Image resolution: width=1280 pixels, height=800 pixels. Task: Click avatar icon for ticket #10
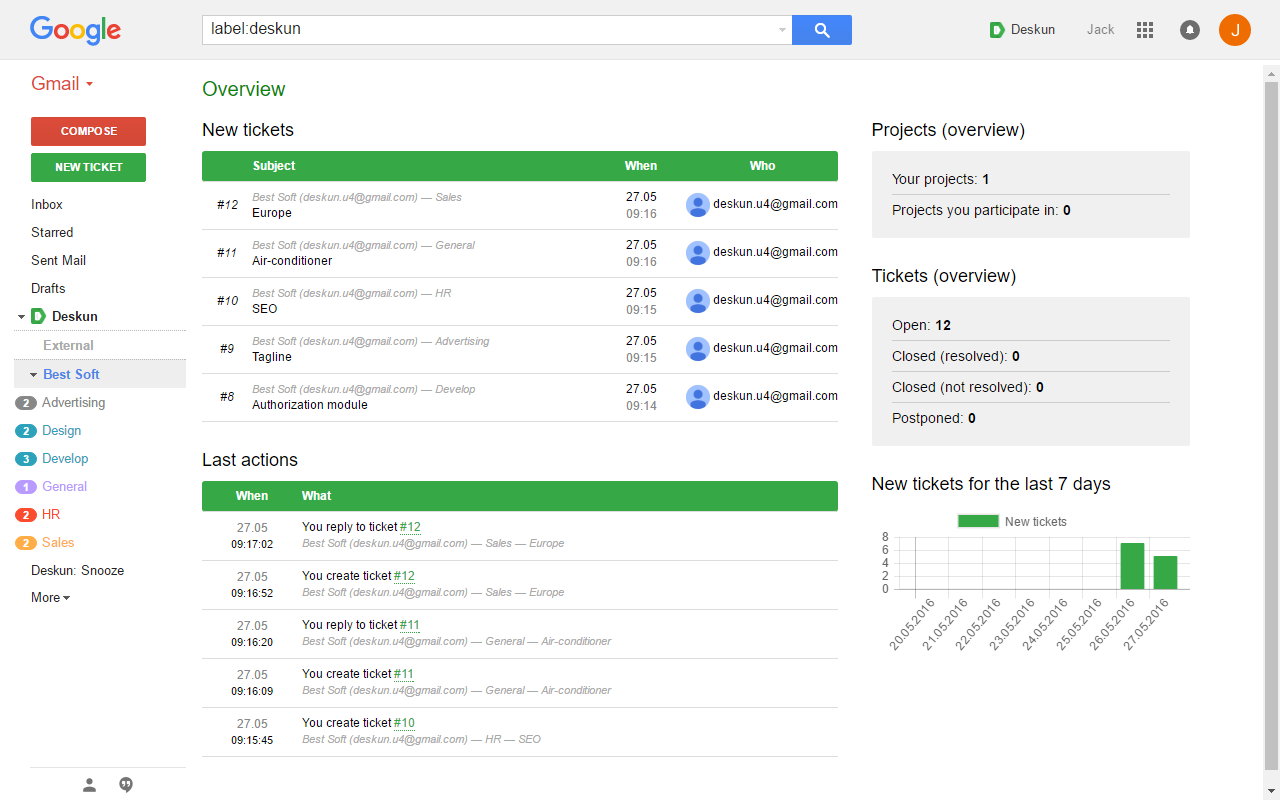tap(698, 301)
